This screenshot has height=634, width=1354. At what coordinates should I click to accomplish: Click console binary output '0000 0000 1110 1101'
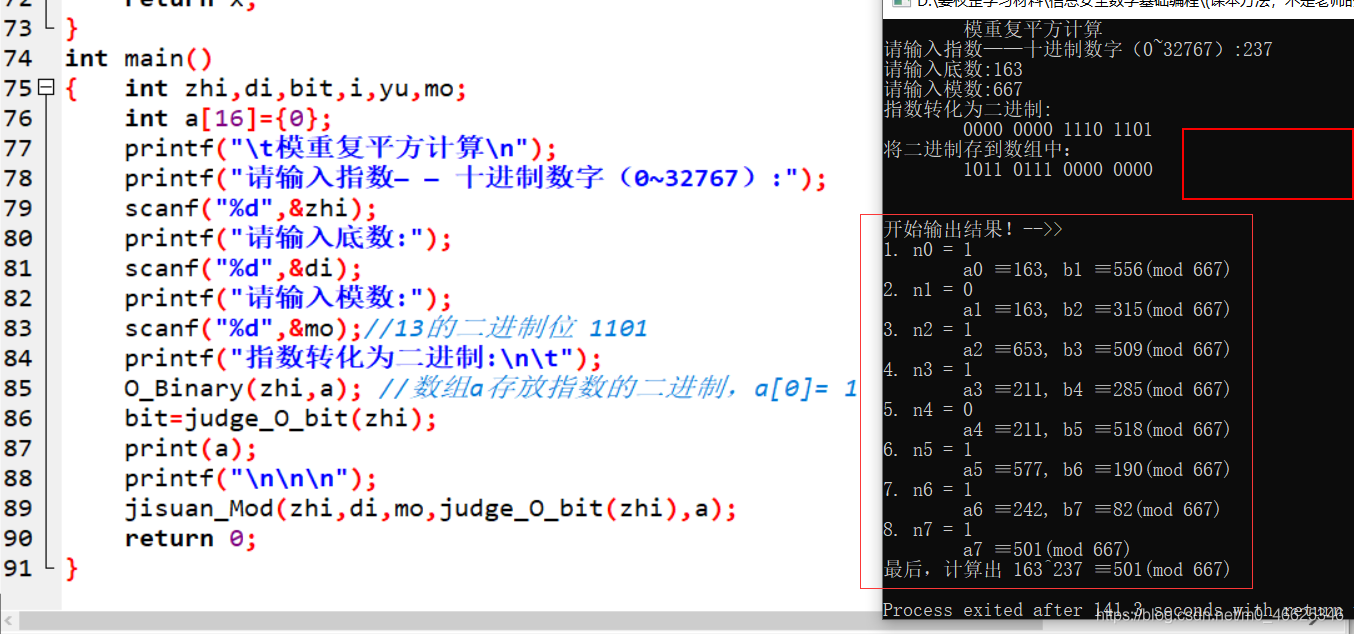(x=1058, y=129)
